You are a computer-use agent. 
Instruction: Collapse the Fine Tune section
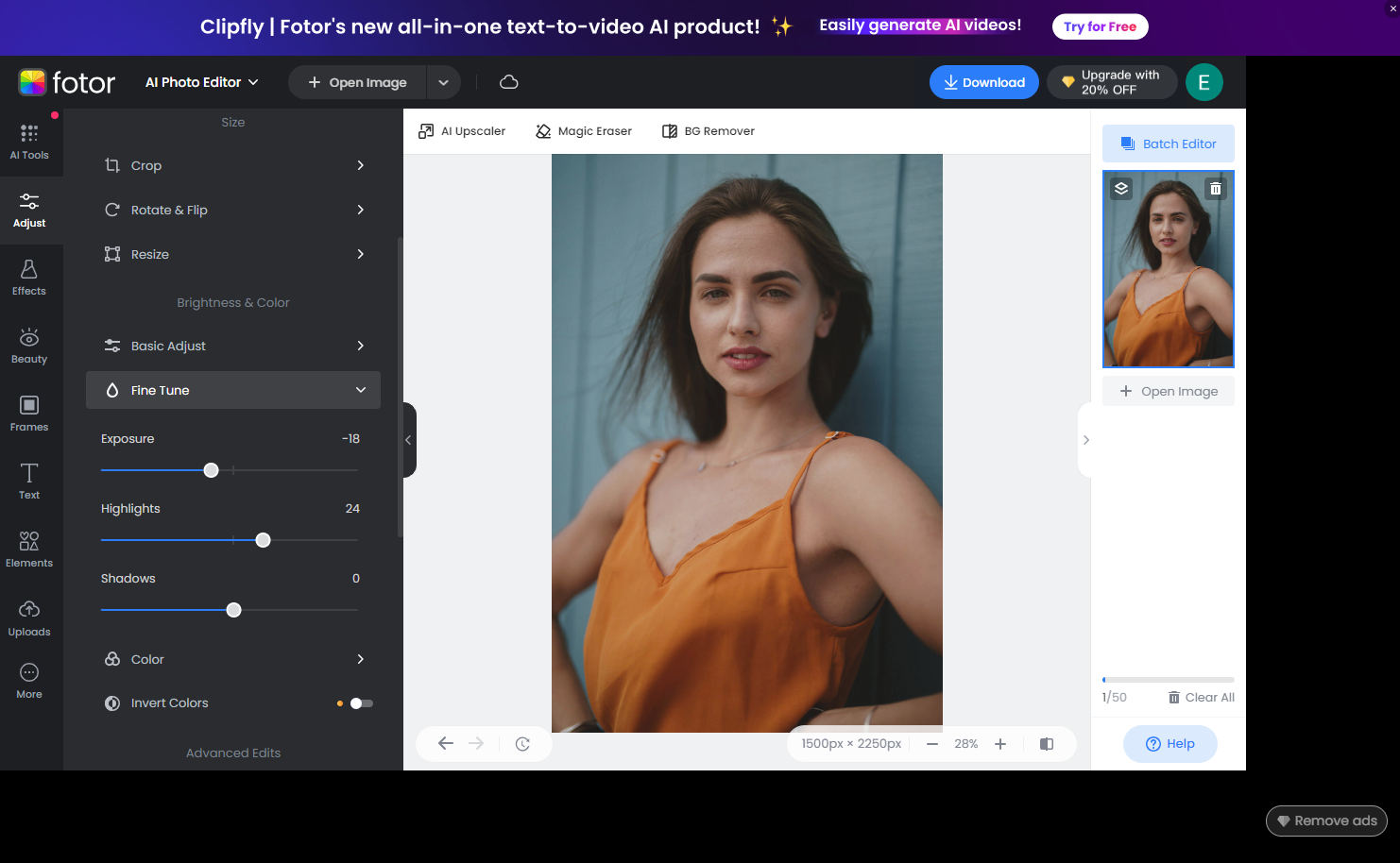[232, 390]
